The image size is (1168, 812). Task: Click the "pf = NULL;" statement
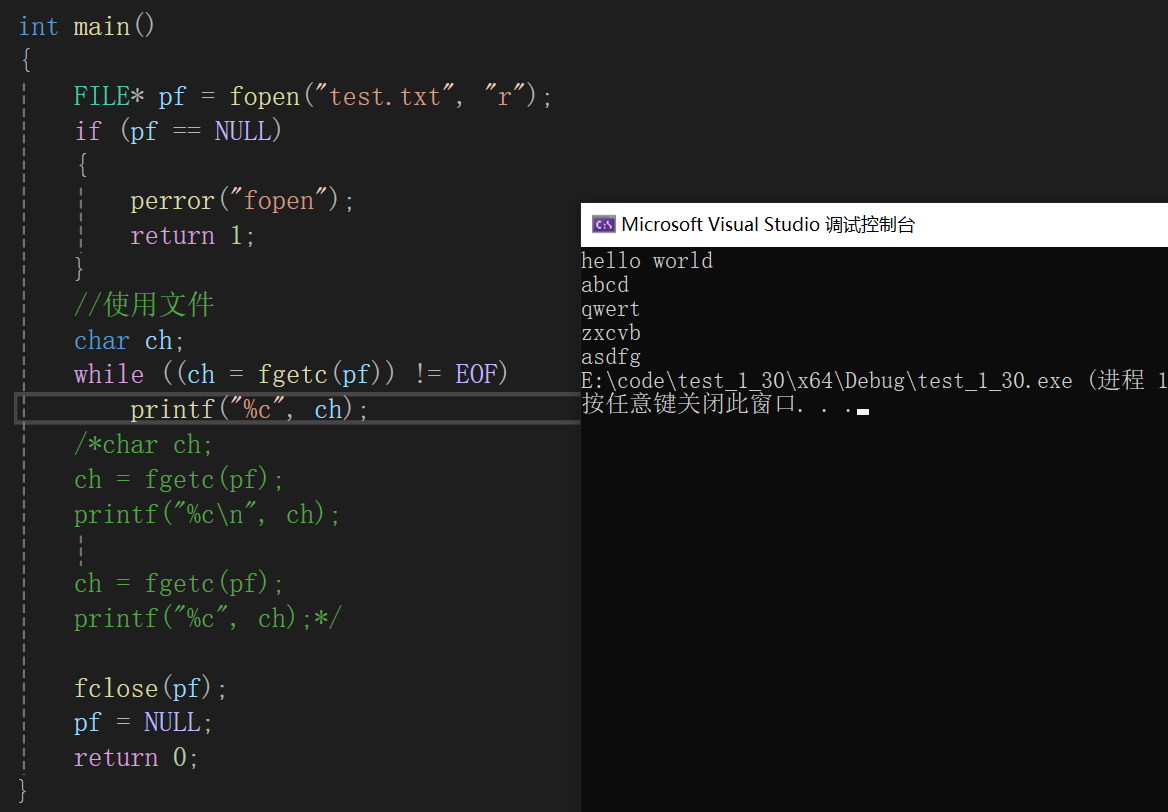(143, 723)
